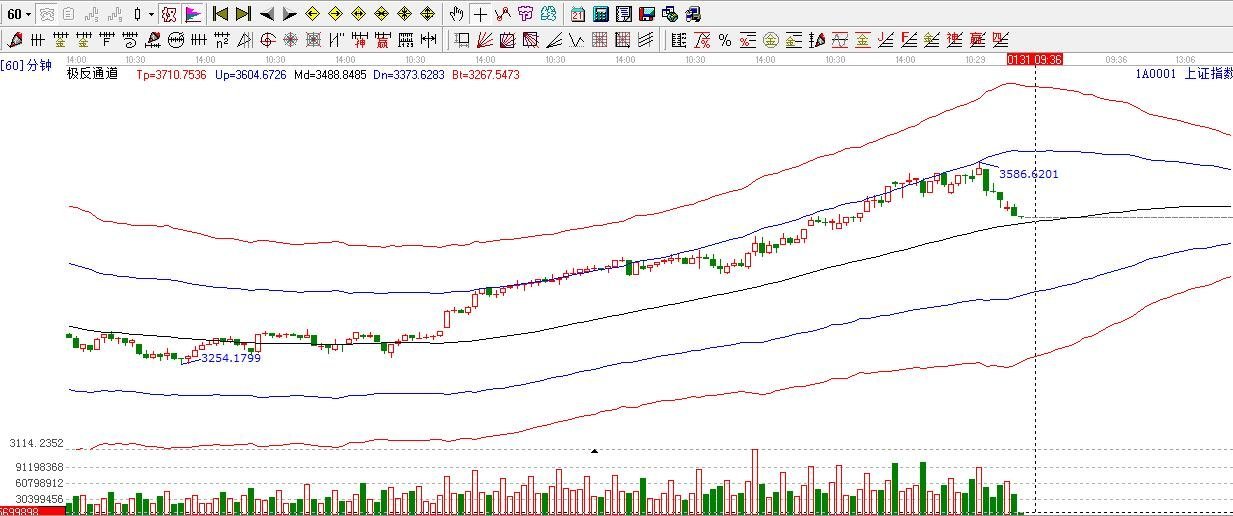Click yellow diamond with outward horizontal arrows
The image size is (1233, 516).
358,14
